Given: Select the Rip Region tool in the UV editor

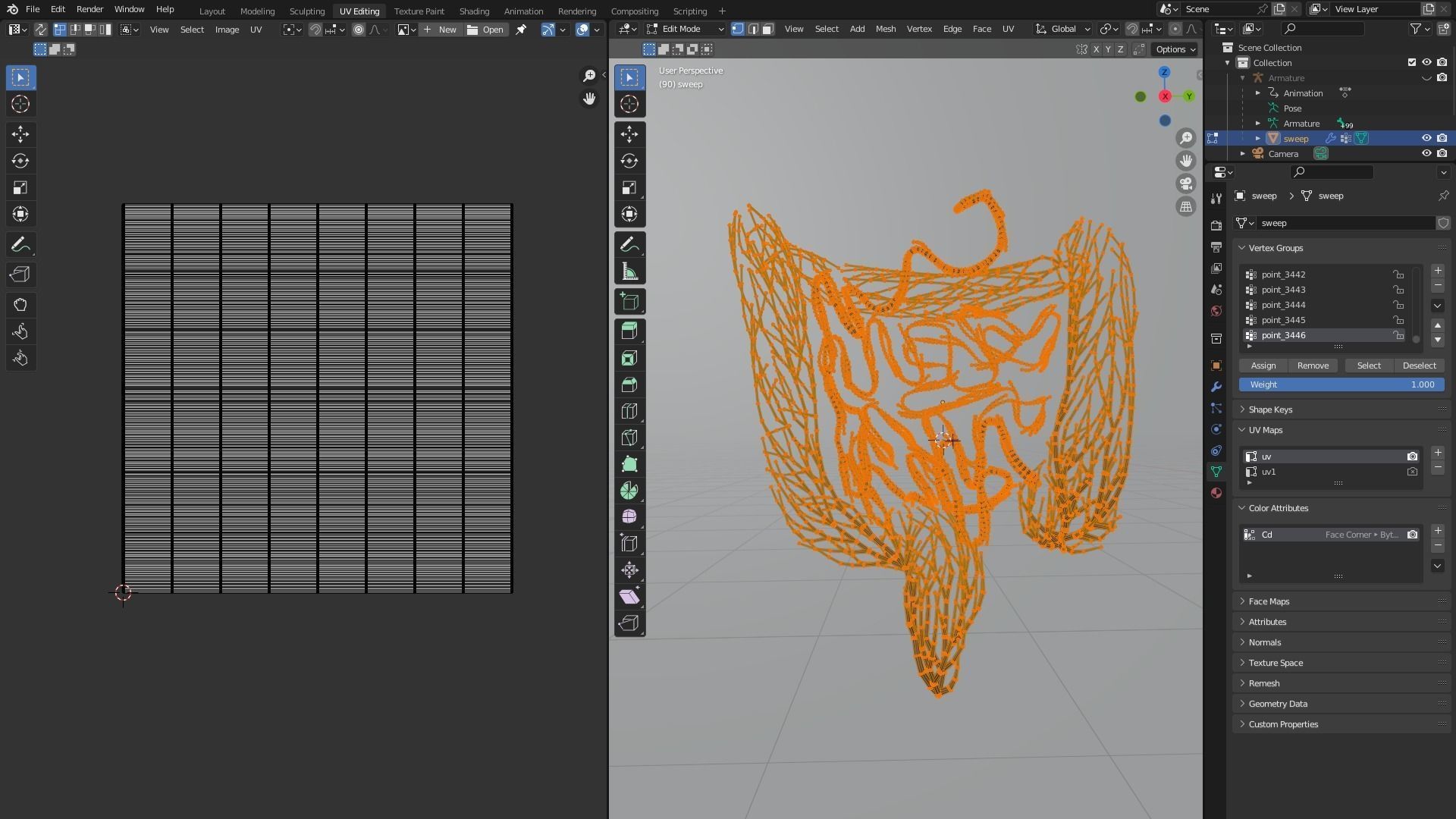Looking at the screenshot, I should [20, 275].
